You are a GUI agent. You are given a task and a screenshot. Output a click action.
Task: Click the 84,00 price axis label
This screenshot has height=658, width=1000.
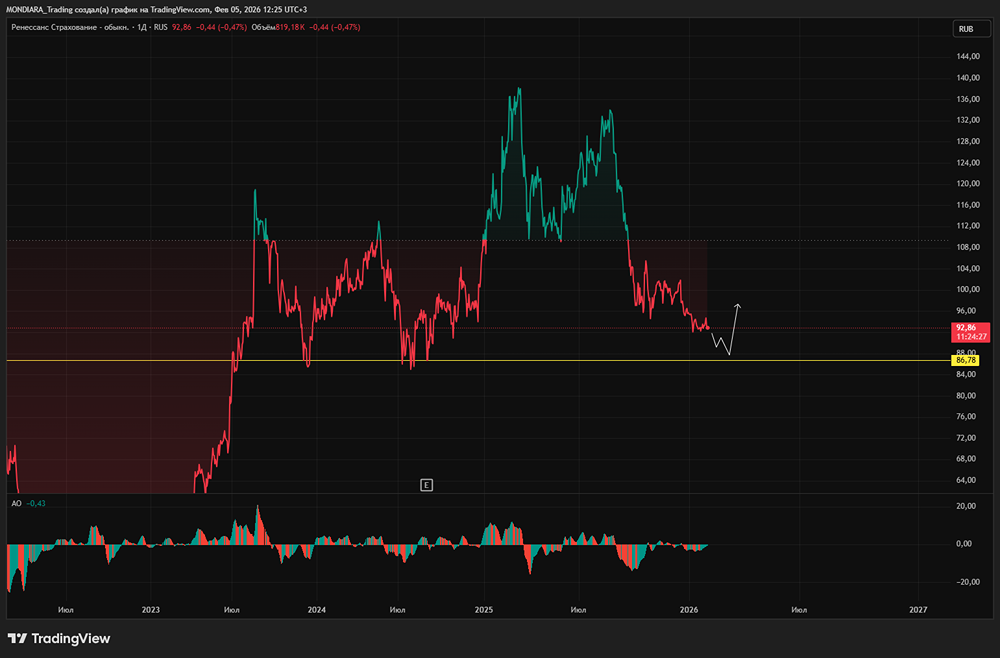(968, 374)
